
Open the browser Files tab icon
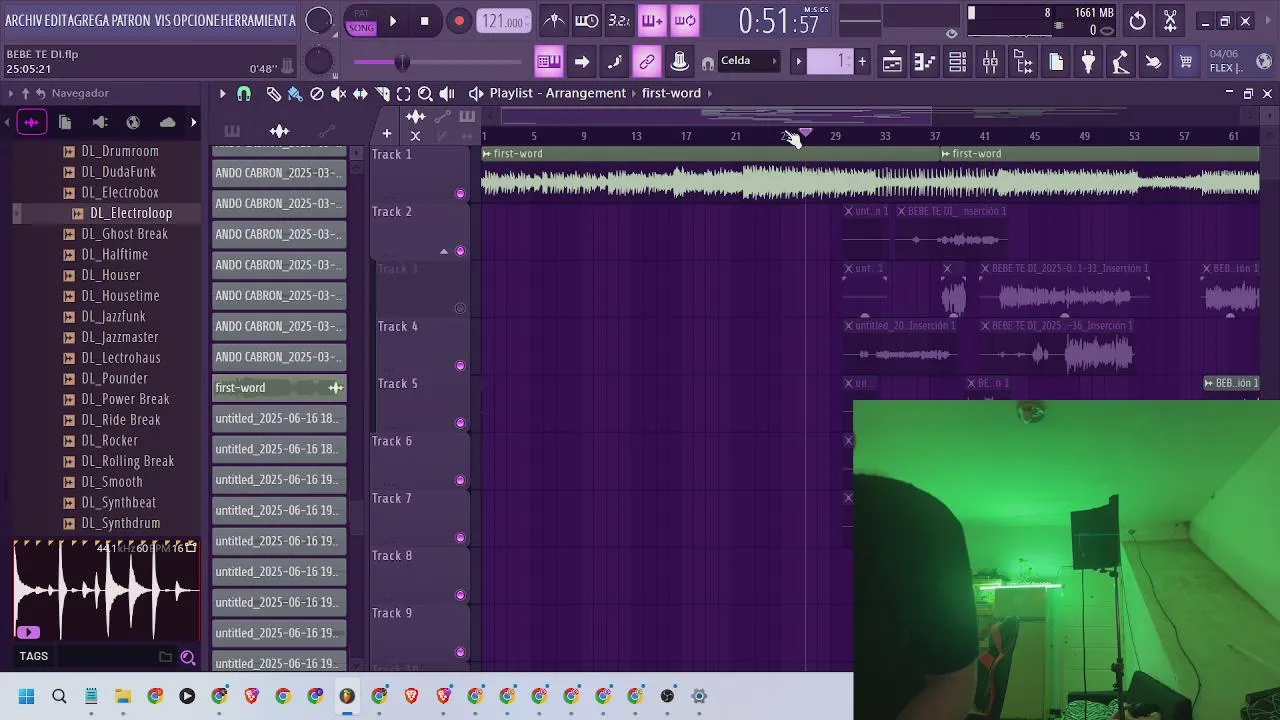pyautogui.click(x=65, y=122)
